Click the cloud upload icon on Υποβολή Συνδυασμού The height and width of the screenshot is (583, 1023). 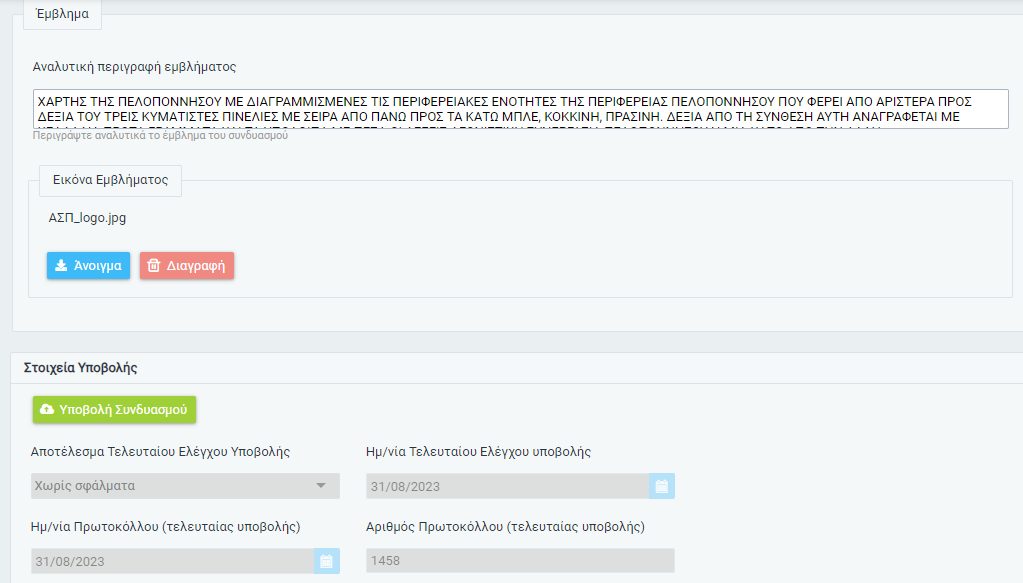pos(46,410)
